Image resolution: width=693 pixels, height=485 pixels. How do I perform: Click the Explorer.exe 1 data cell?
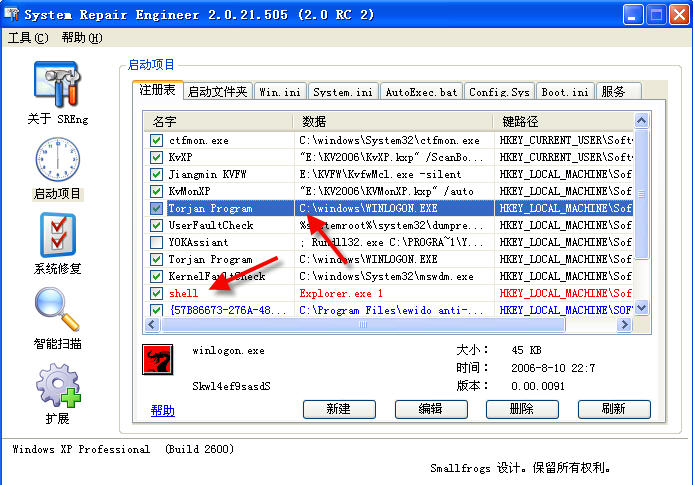pos(341,293)
